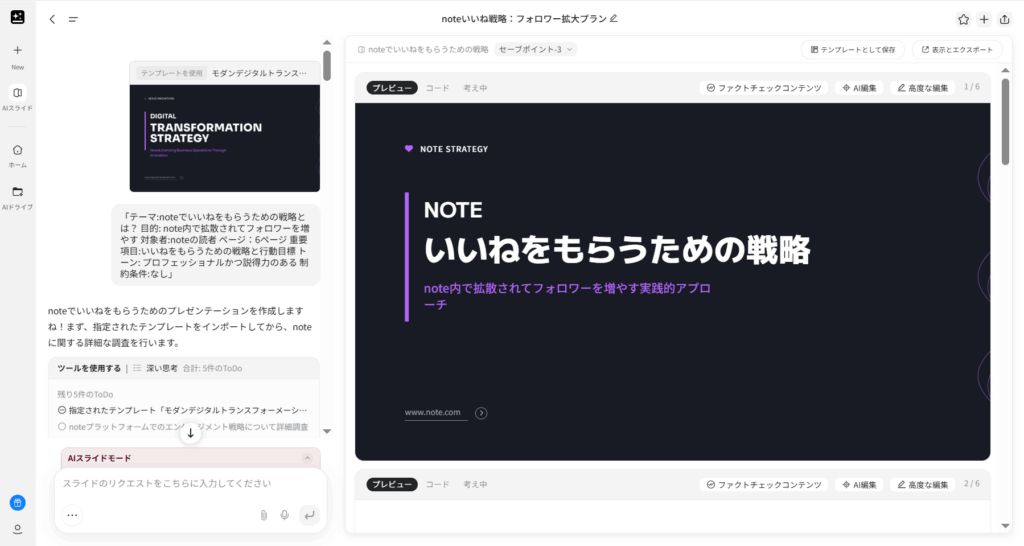The width and height of the screenshot is (1024, 546).
Task: Switch to the コード tab on slide 1
Action: click(x=437, y=88)
